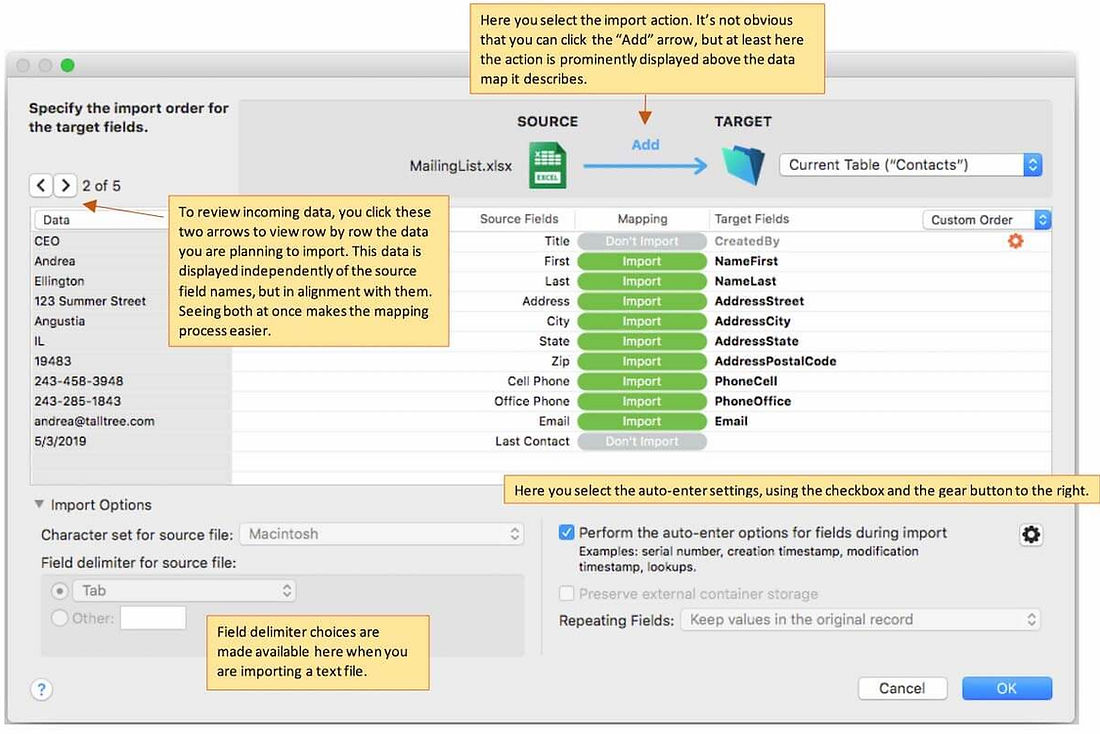
Task: Select the Other delimiter radio button
Action: [60, 618]
